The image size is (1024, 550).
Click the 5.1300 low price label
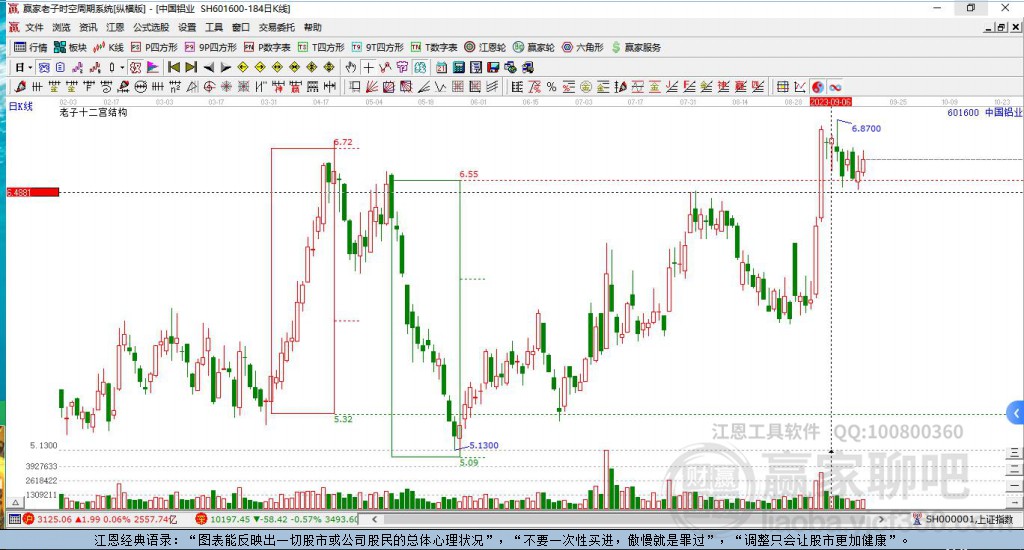(x=484, y=445)
